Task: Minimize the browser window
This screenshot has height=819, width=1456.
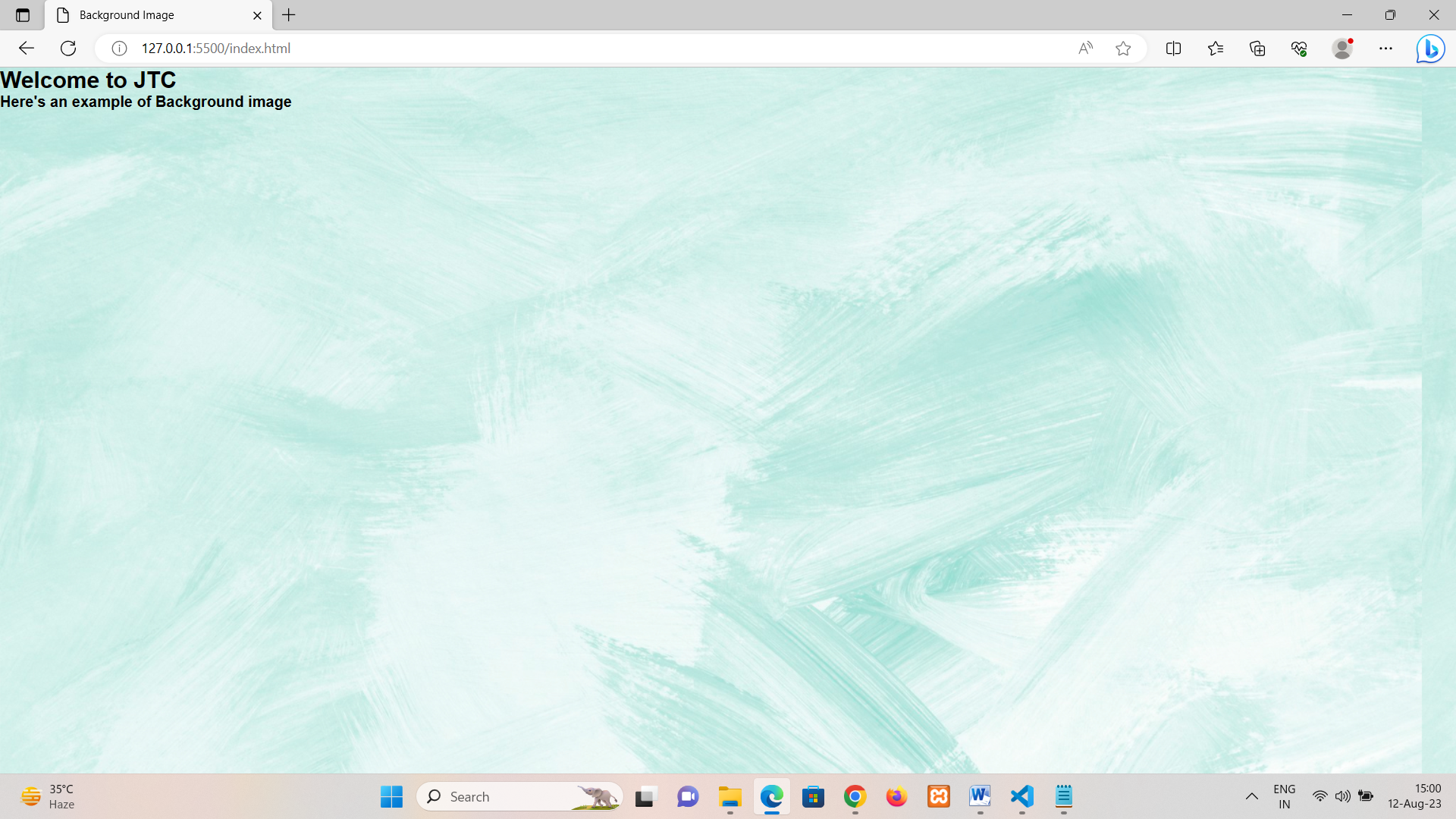Action: coord(1347,15)
